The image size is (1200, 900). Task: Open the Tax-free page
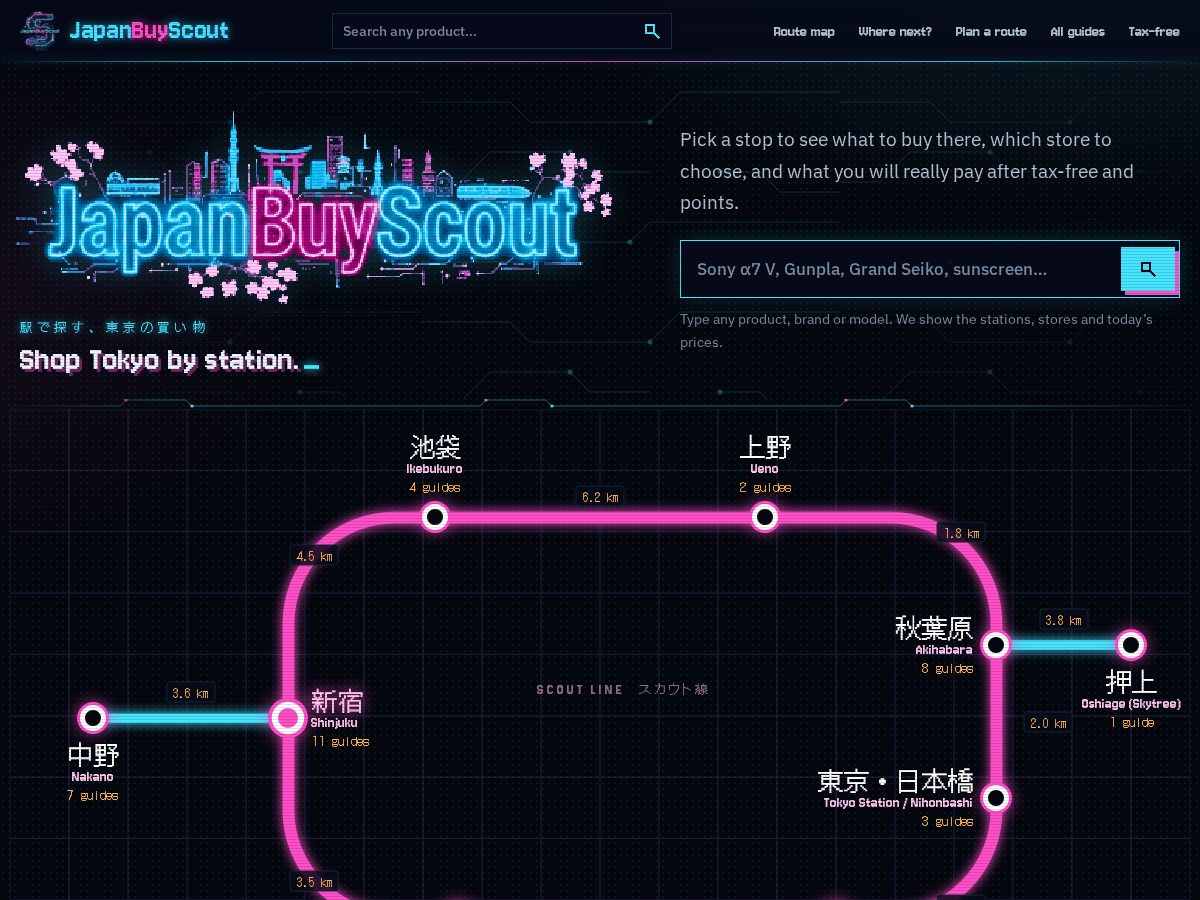1154,31
